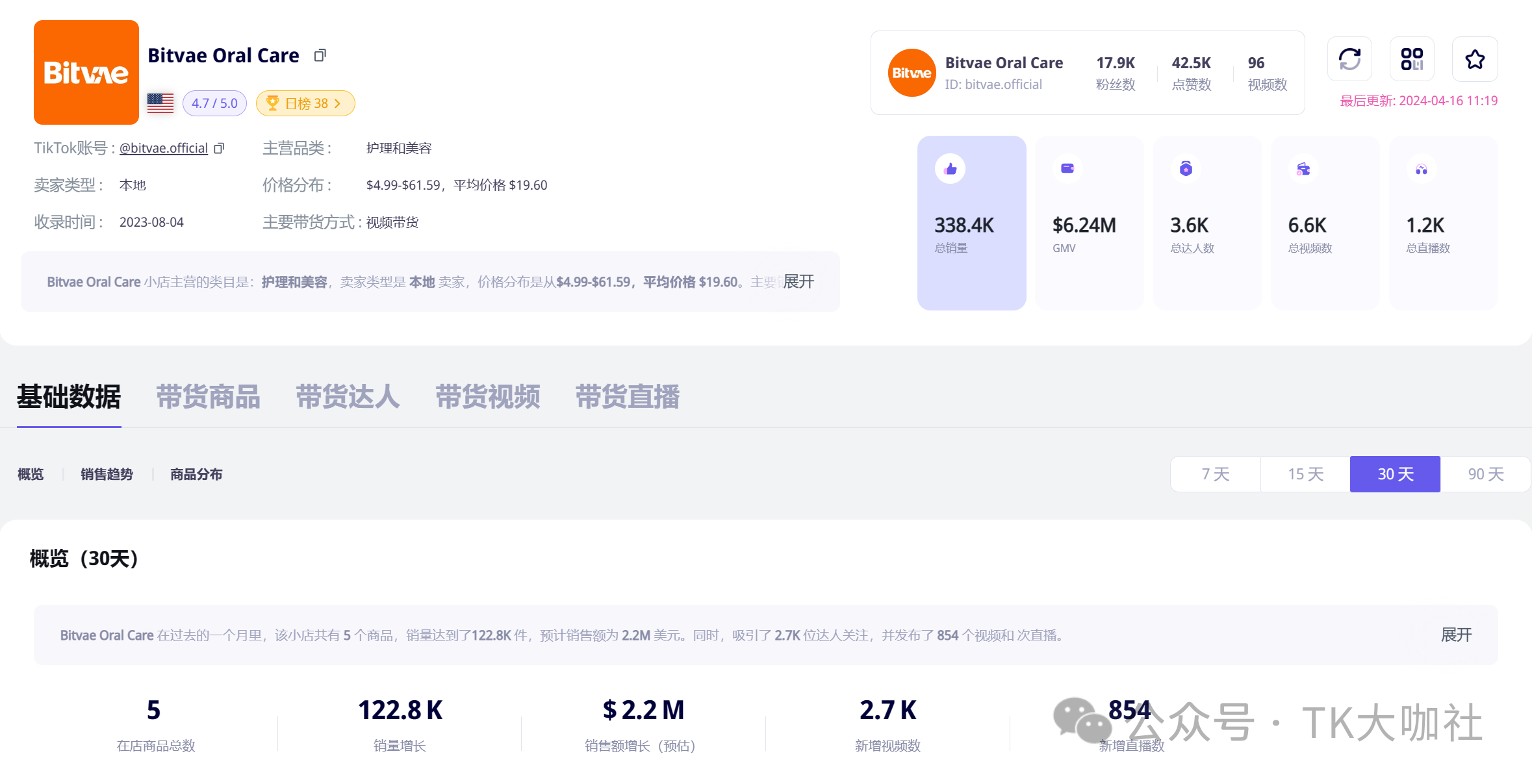Choose the 90 天 time range

[1485, 474]
